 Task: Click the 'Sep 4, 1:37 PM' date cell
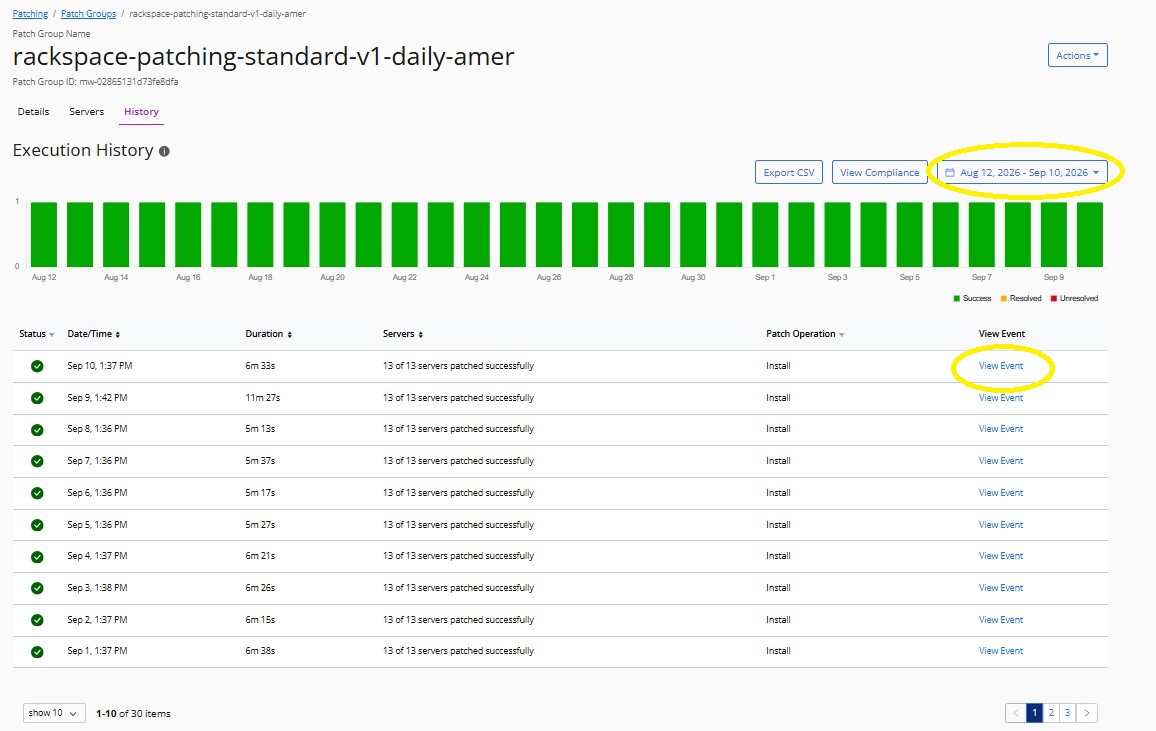[97, 556]
